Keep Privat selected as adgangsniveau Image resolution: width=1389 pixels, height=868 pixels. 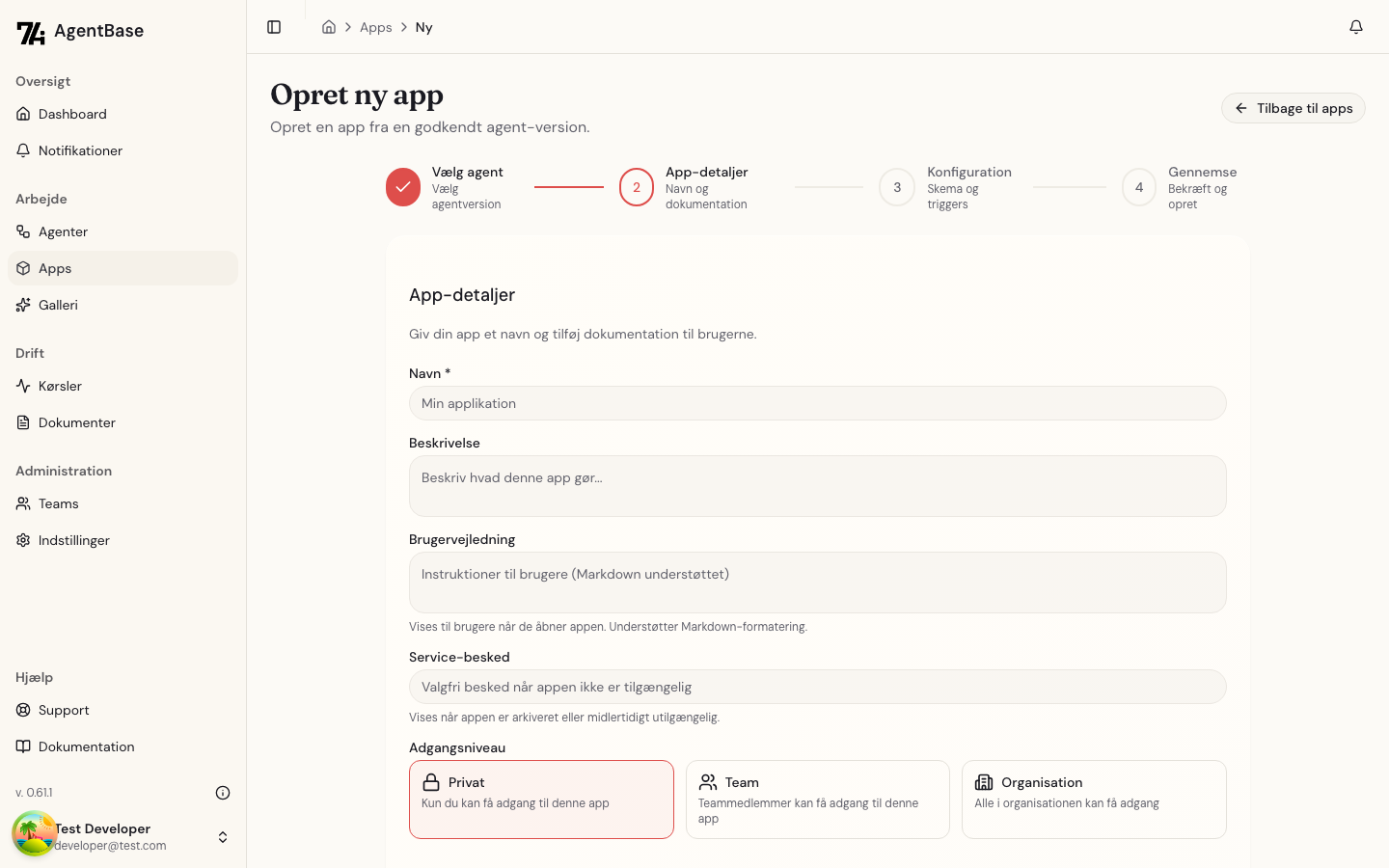(x=541, y=800)
